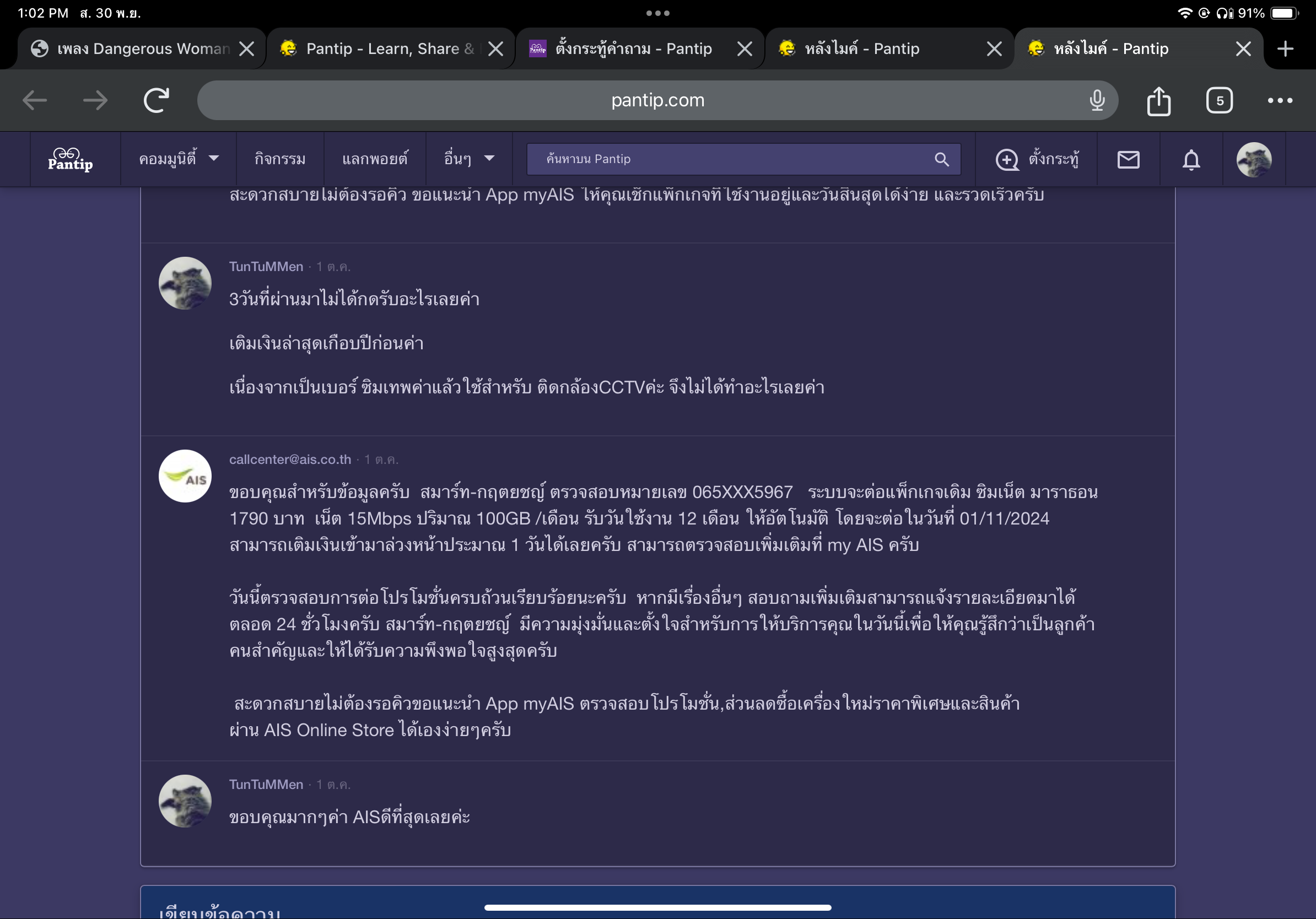Click TunTuMMen avatar on thank-you comment
Screen dimensions: 1316x919
(185, 801)
